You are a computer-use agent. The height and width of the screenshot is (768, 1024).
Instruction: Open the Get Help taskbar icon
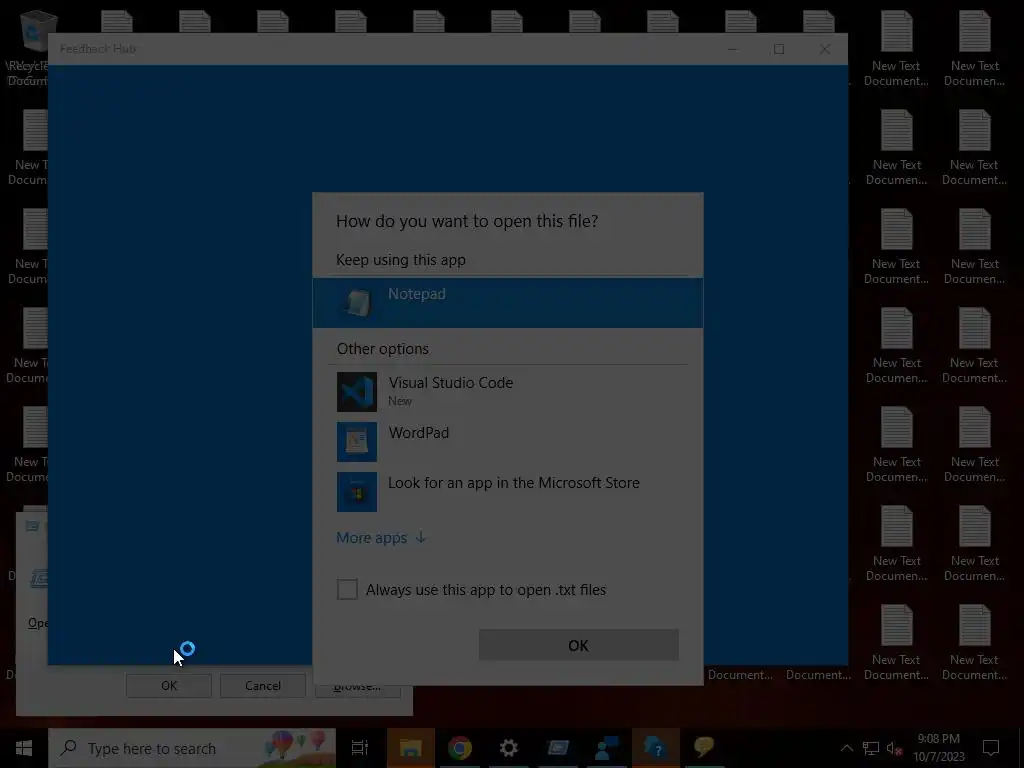pyautogui.click(x=656, y=748)
